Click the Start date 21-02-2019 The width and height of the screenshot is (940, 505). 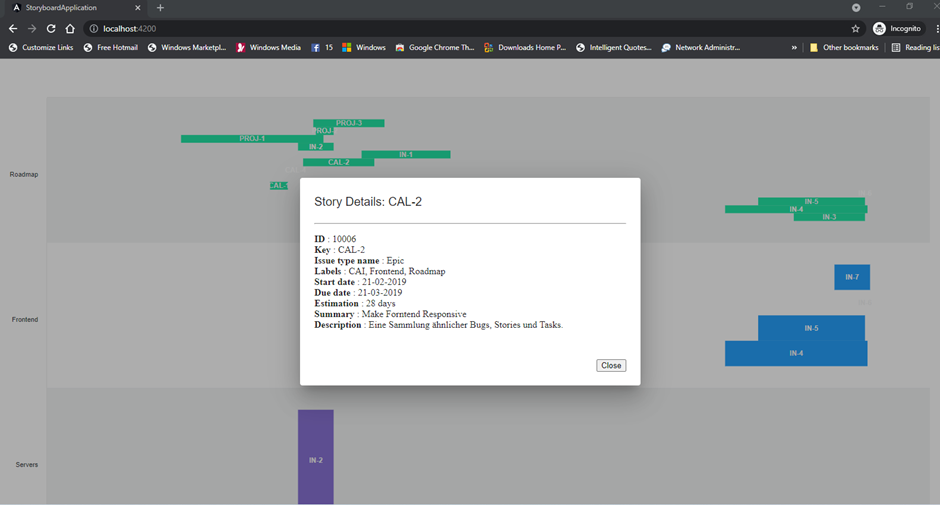(360, 282)
